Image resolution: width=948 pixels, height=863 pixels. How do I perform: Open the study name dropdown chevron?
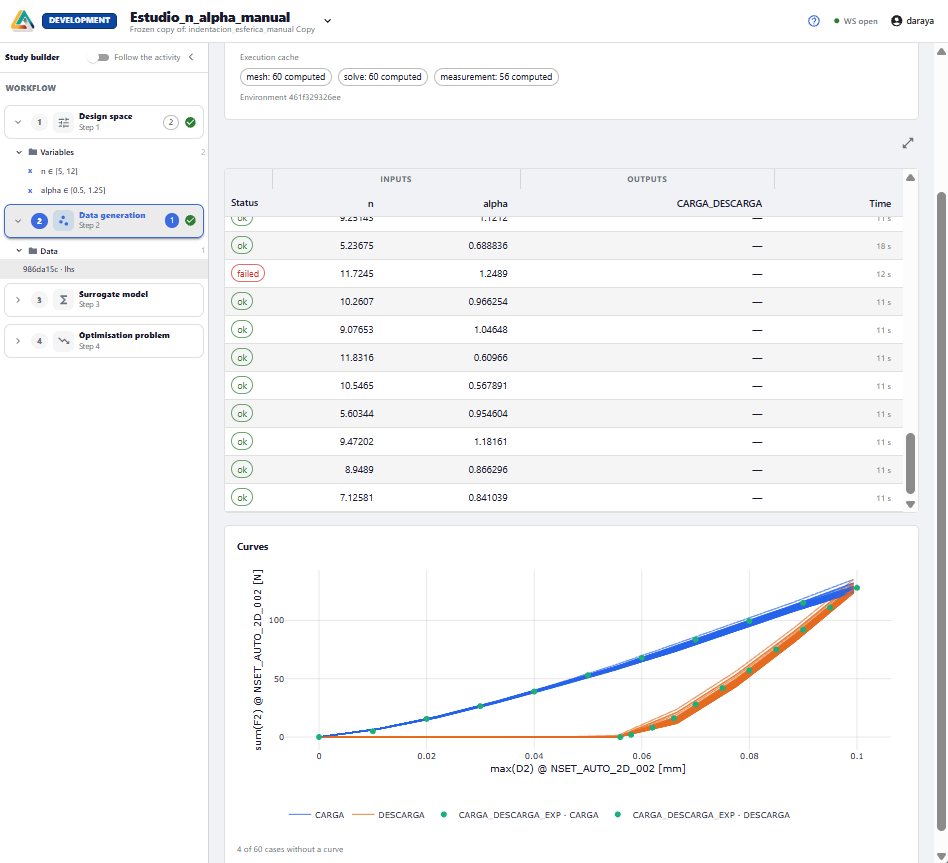coord(328,21)
